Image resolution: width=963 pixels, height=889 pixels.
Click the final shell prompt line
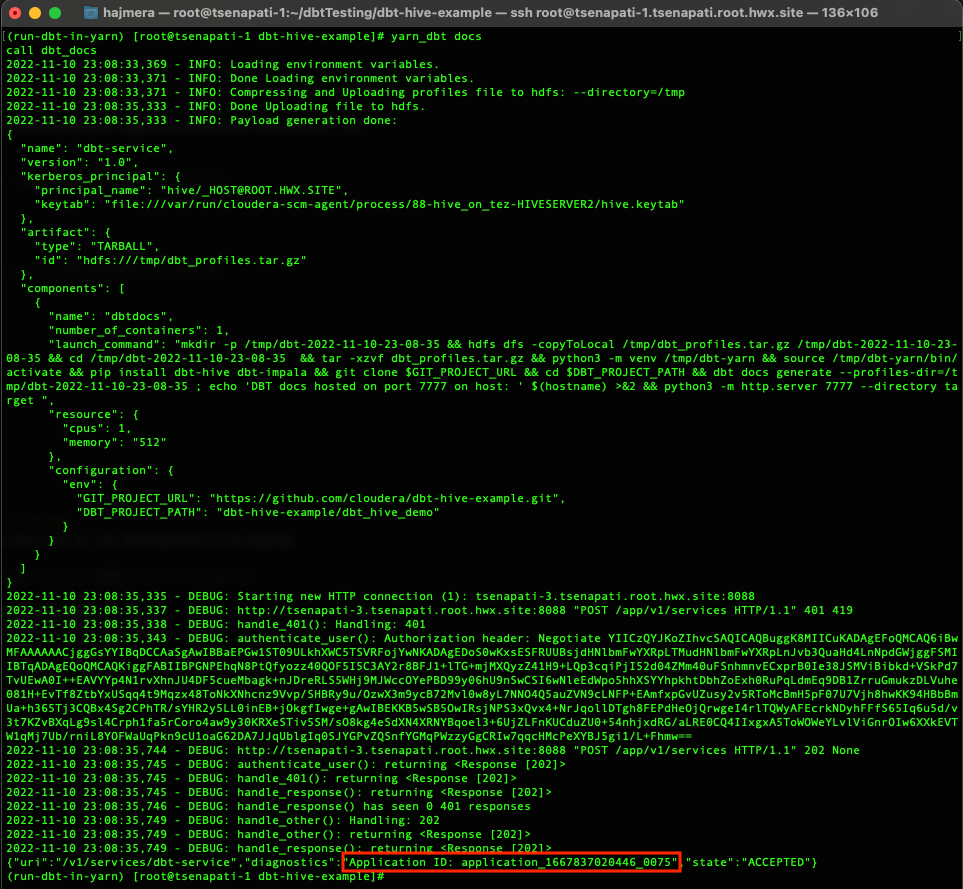click(x=195, y=876)
